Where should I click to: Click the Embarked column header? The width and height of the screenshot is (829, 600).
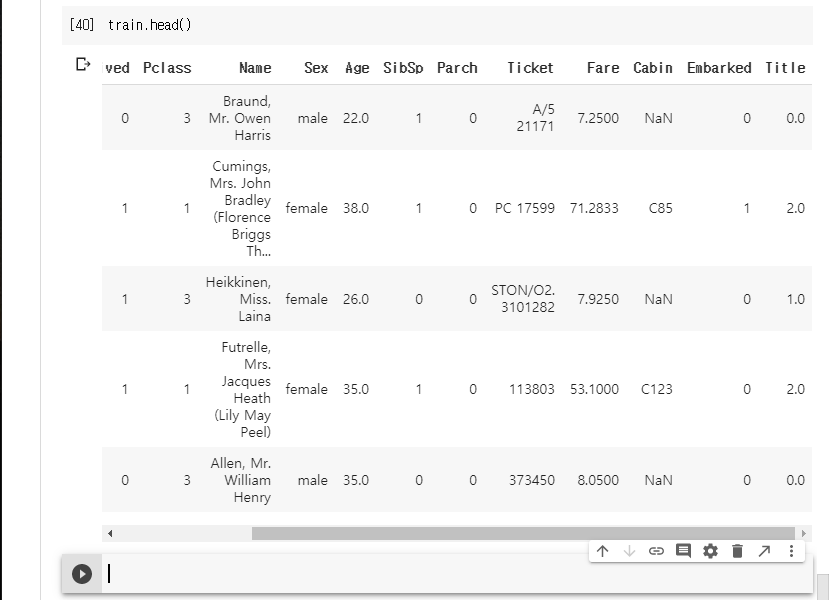click(719, 68)
